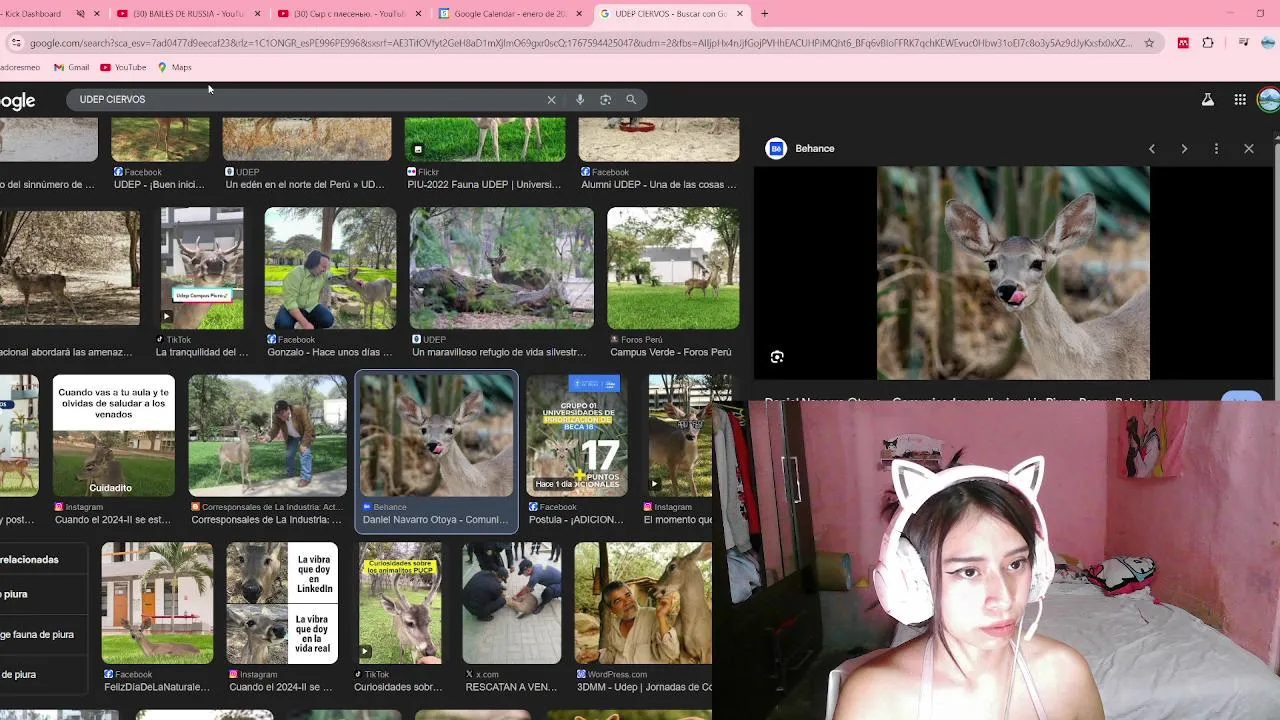The image size is (1280, 720).
Task: Open the Google account avatar
Action: (x=1269, y=100)
